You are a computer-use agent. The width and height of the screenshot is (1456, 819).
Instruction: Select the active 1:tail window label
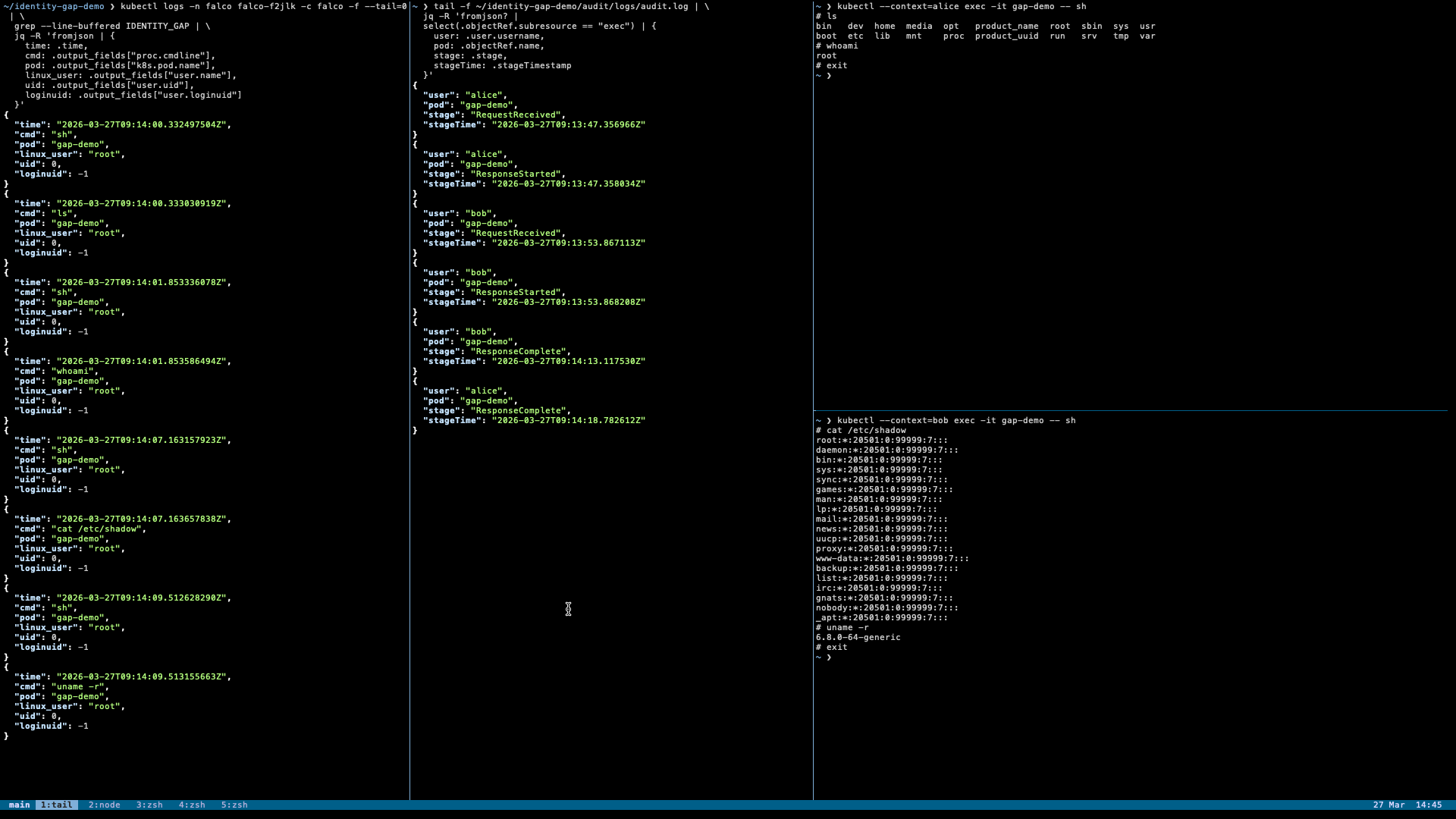pyautogui.click(x=57, y=805)
